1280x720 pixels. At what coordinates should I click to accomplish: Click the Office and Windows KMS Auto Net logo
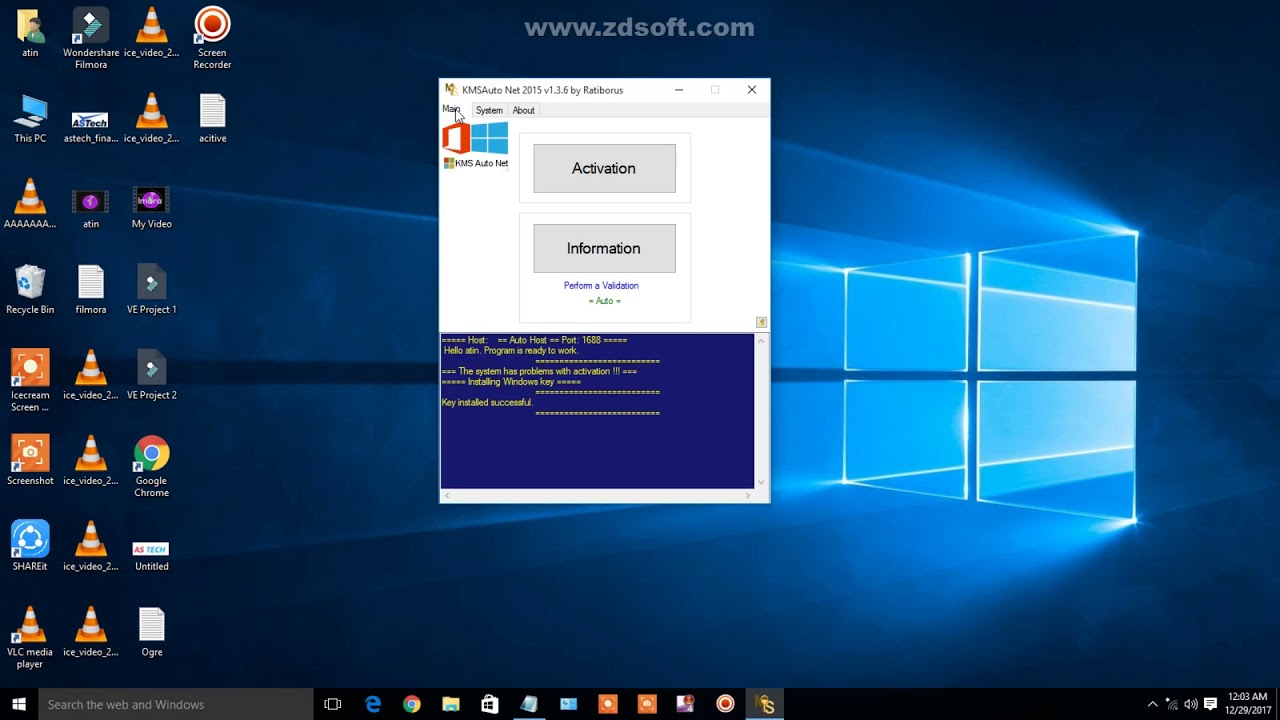point(476,146)
